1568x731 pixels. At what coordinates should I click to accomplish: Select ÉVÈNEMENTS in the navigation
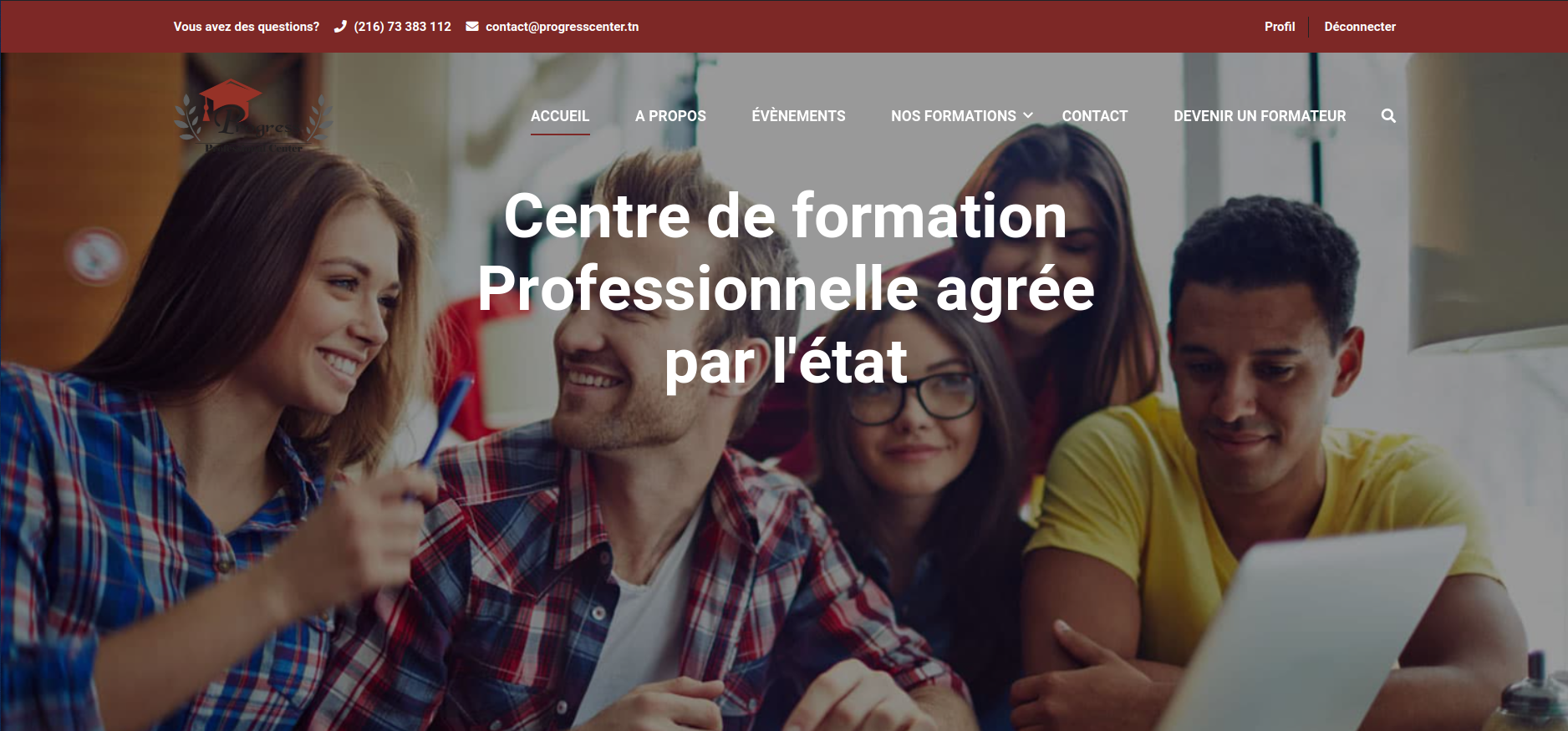(798, 116)
